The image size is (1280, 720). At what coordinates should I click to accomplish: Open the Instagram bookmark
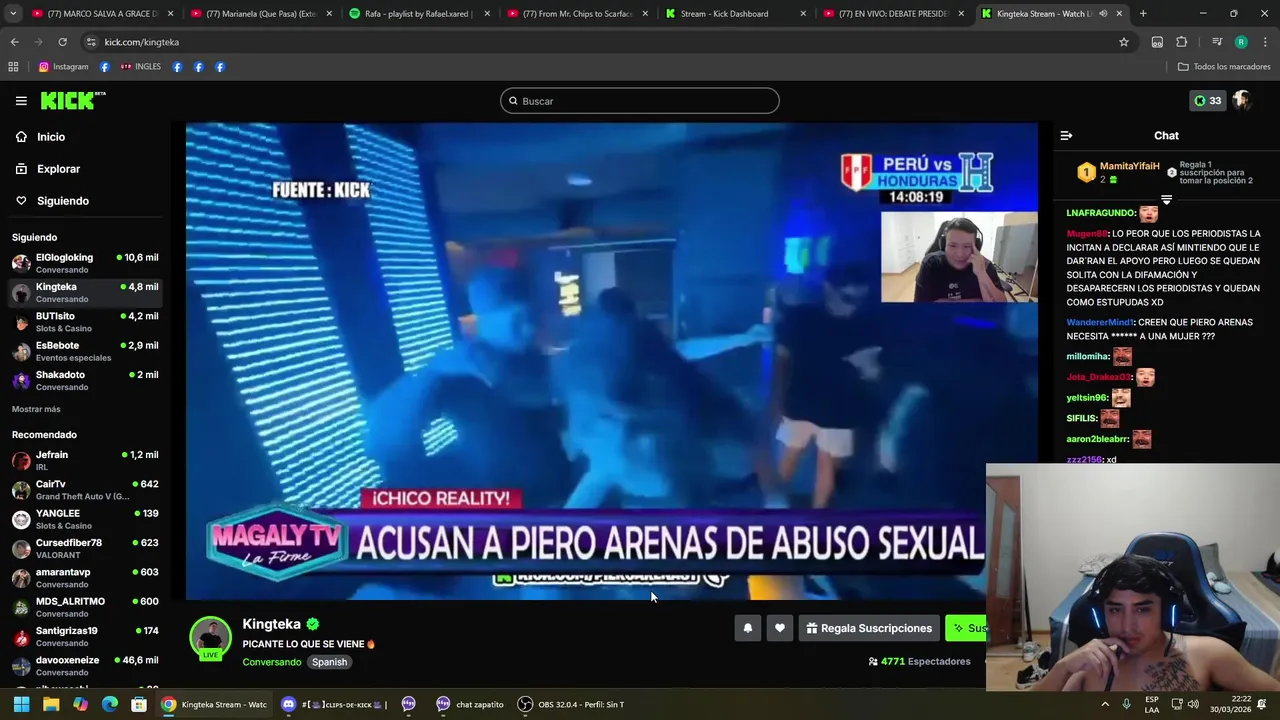pyautogui.click(x=63, y=67)
